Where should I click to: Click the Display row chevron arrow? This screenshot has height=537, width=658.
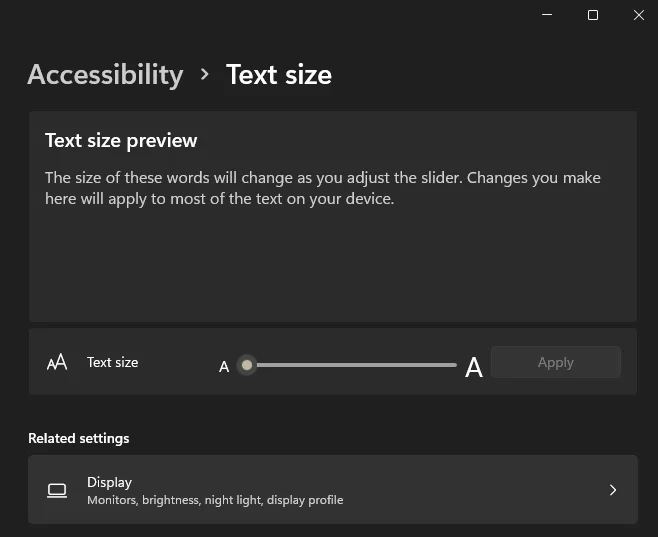(x=613, y=490)
